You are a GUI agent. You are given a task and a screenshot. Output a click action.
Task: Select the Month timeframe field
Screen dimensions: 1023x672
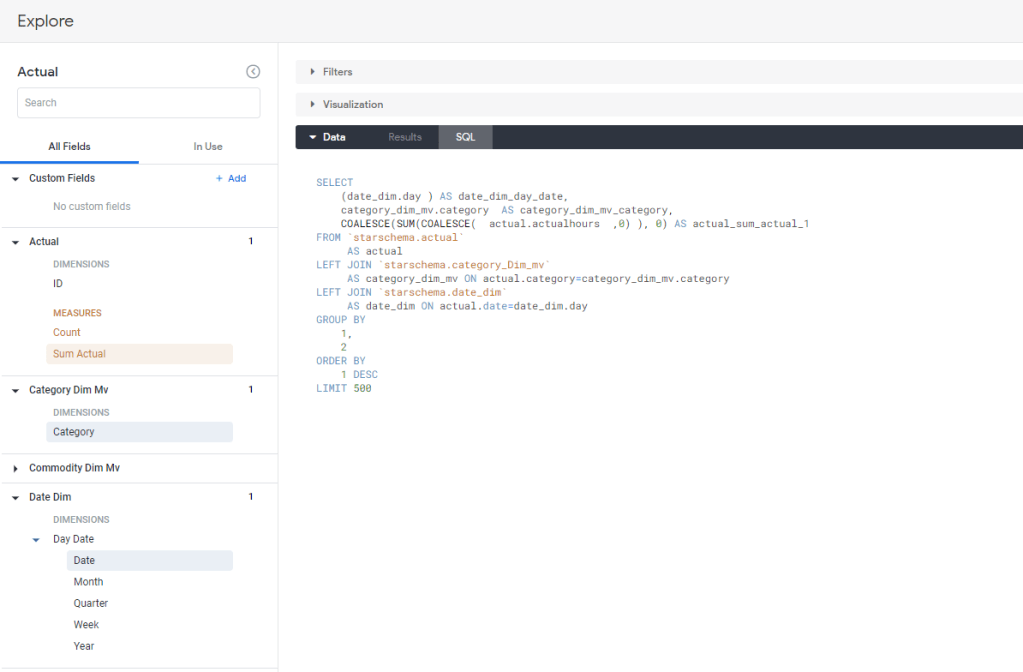[x=88, y=582]
